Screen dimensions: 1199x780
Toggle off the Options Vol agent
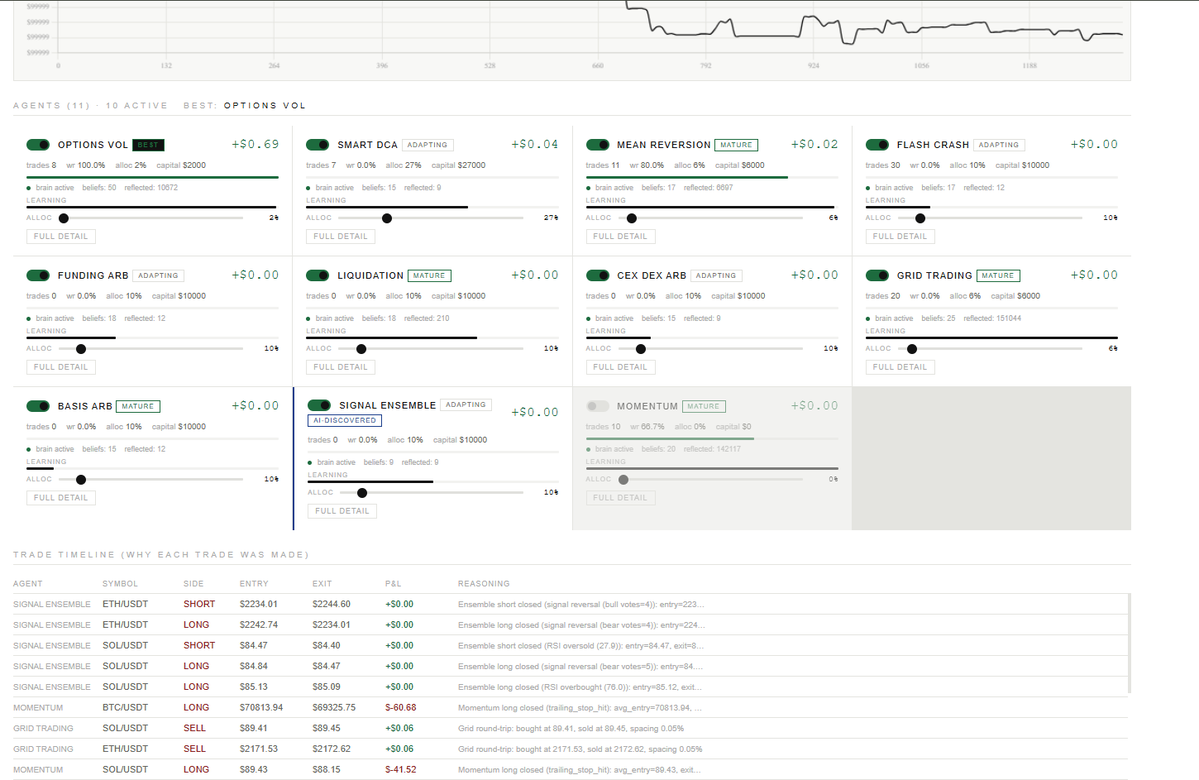(x=37, y=145)
